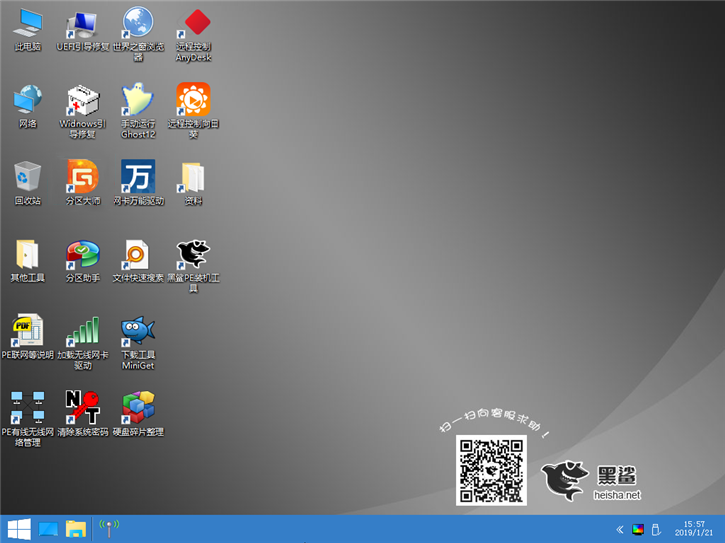This screenshot has width=725, height=543.
Task: Open 手动运行 Ghost12 shortcut
Action: pyautogui.click(x=137, y=100)
